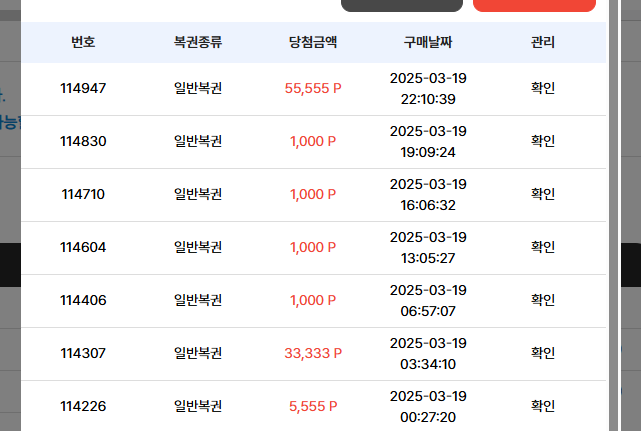Image resolution: width=641 pixels, height=431 pixels.
Task: Click the 구매날짜 column header
Action: (x=428, y=42)
